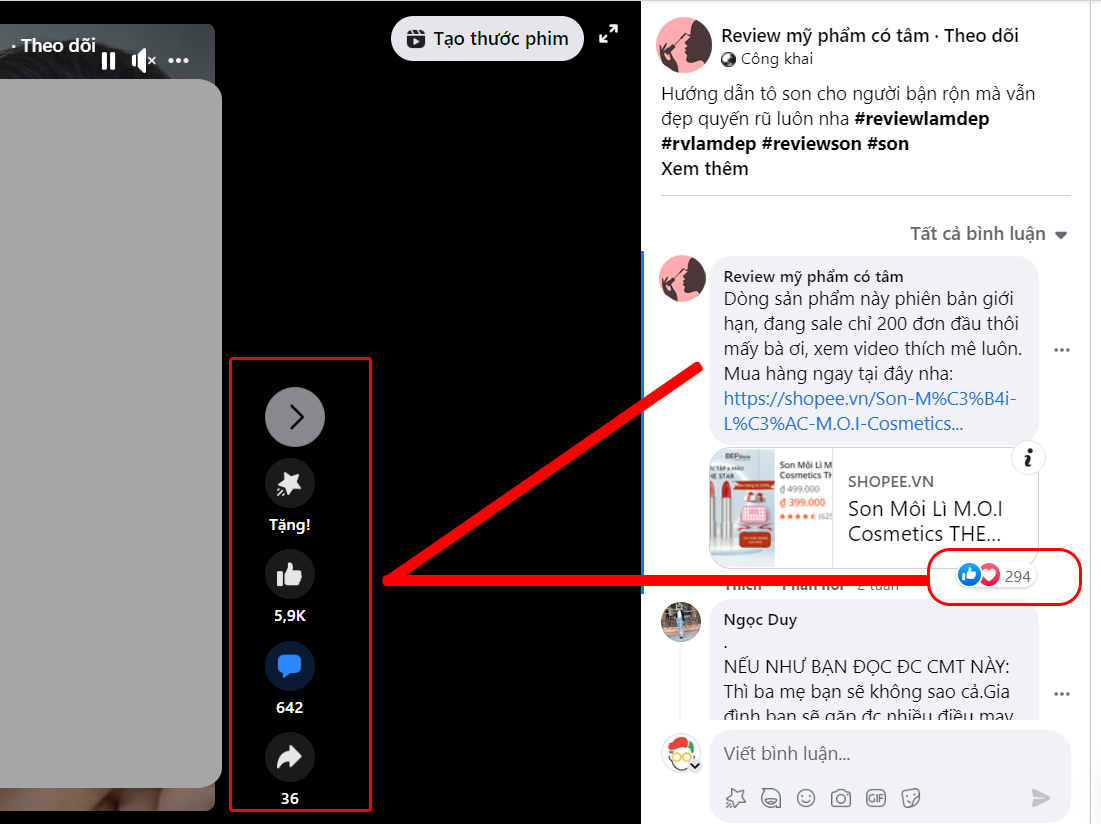Open the three-dot video options menu

[x=178, y=61]
